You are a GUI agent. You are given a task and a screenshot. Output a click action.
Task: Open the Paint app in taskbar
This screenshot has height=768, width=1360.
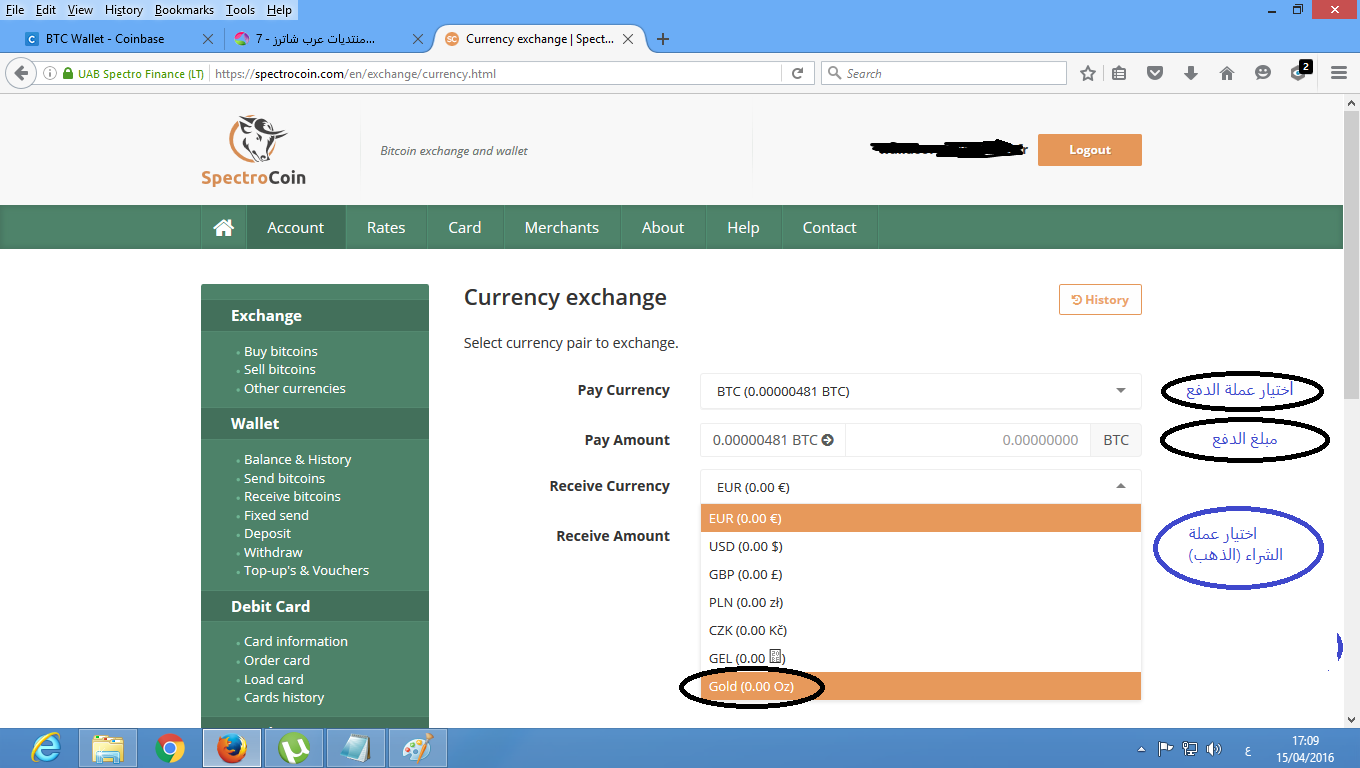pyautogui.click(x=418, y=748)
